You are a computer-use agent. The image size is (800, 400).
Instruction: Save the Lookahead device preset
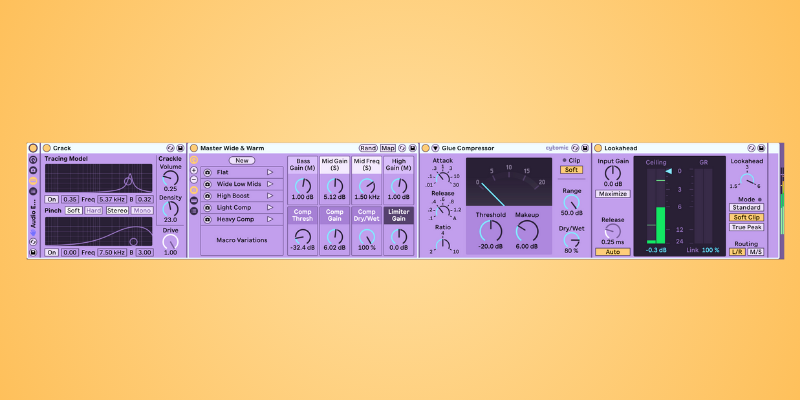(x=761, y=148)
